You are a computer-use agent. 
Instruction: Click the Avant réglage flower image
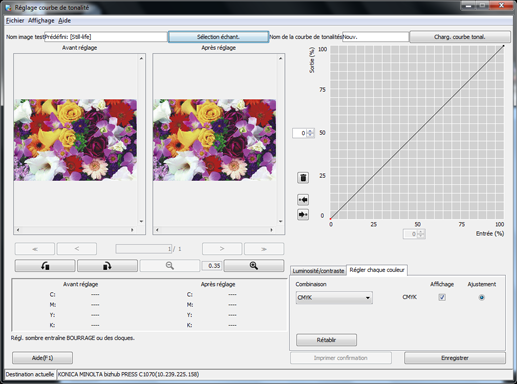pyautogui.click(x=75, y=140)
